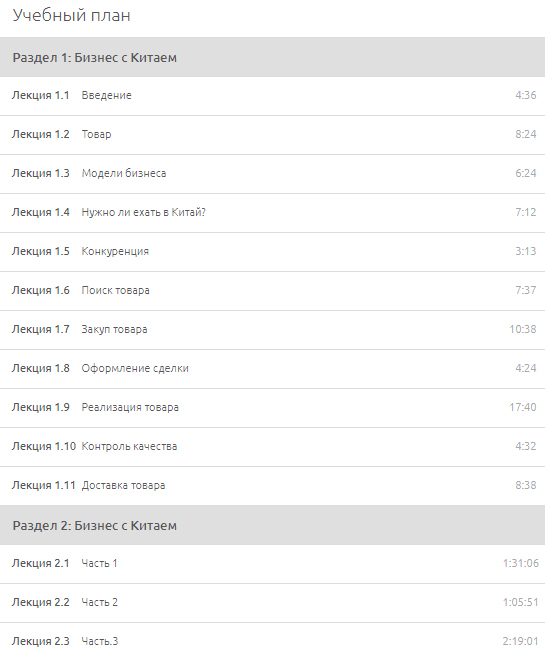Viewport: 545px width, 657px height.
Task: Click the 10:38 duration for Закуп товара
Action: (x=522, y=329)
